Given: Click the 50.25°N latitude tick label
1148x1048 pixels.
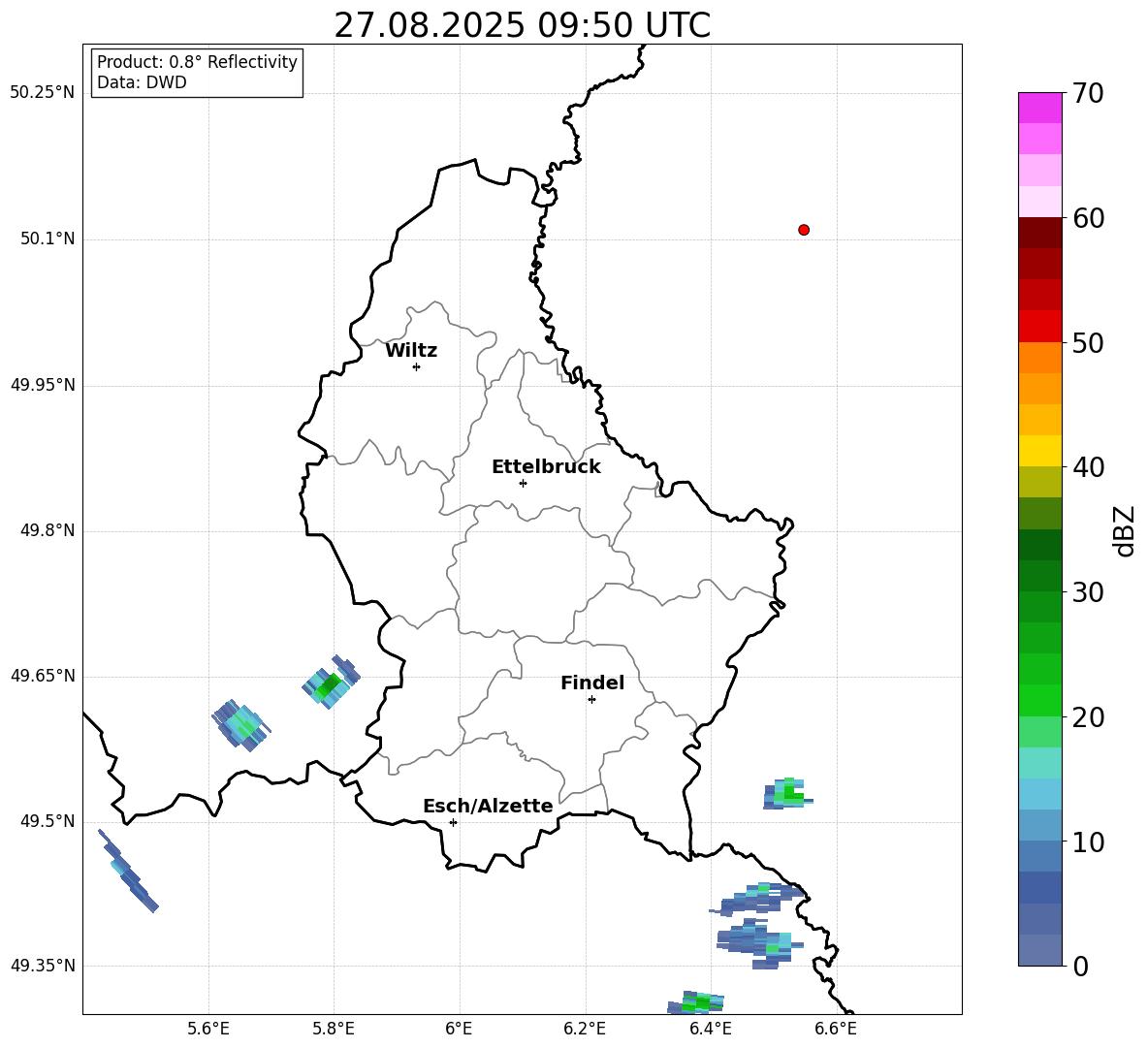Looking at the screenshot, I should 43,93.
